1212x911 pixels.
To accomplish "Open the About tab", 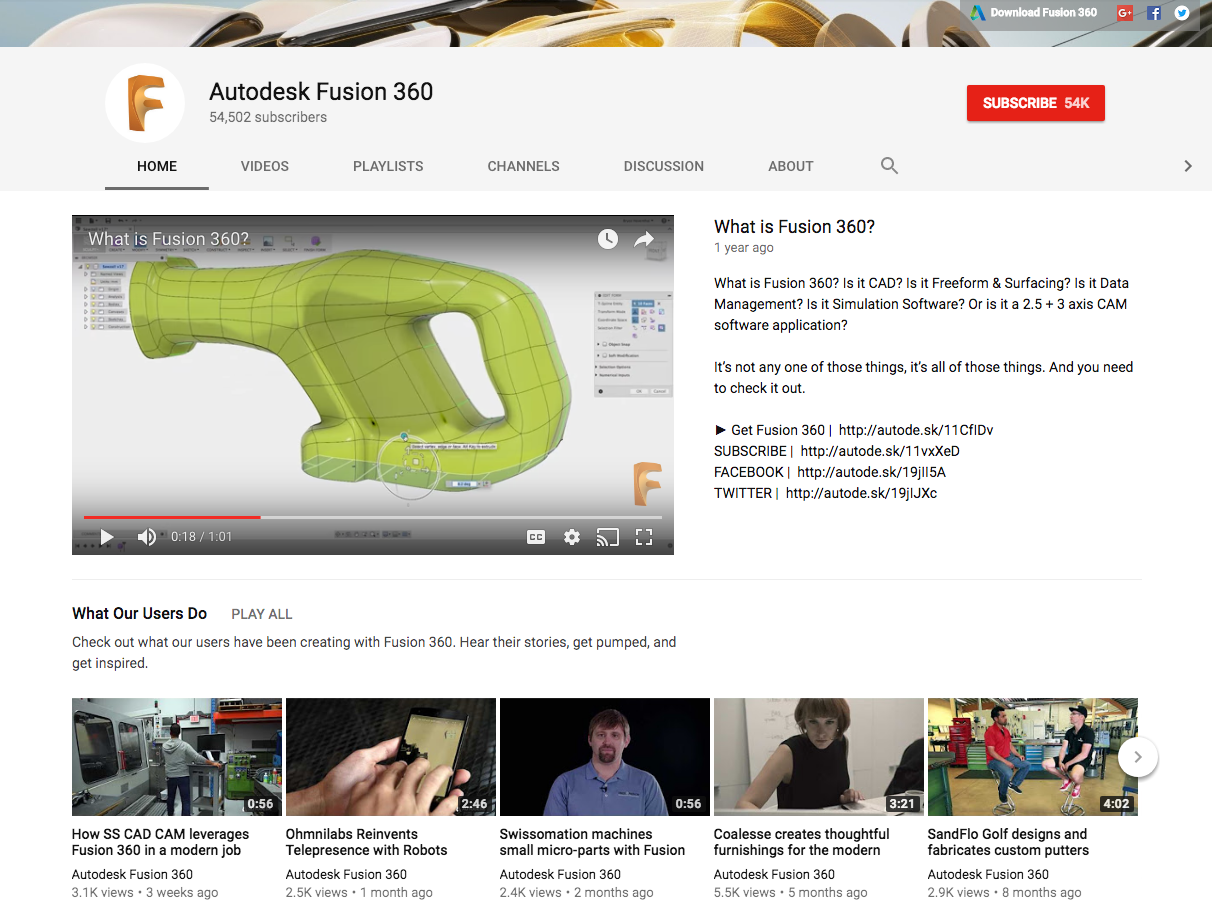I will [791, 166].
